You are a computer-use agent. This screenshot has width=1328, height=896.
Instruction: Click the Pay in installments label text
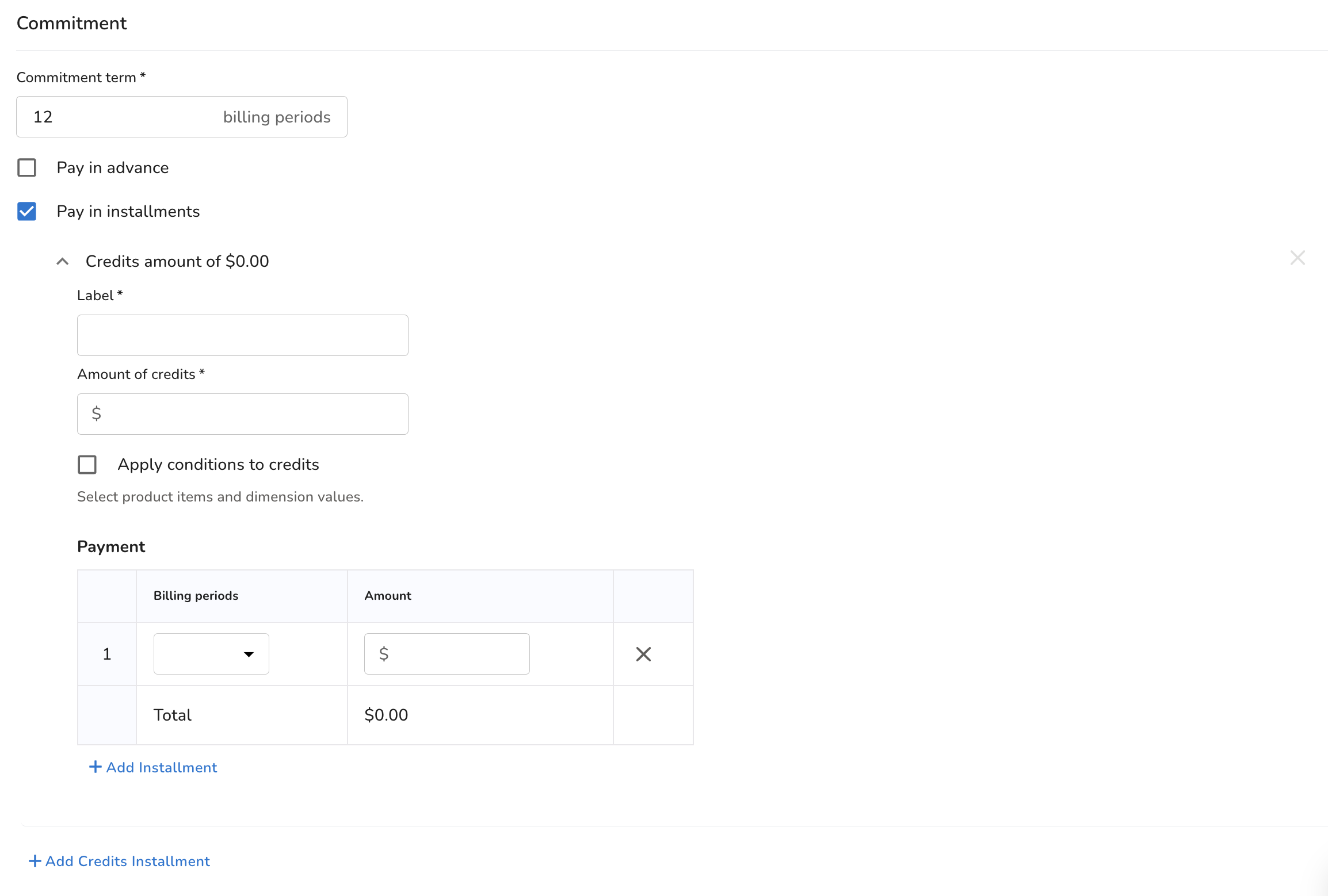coord(128,212)
